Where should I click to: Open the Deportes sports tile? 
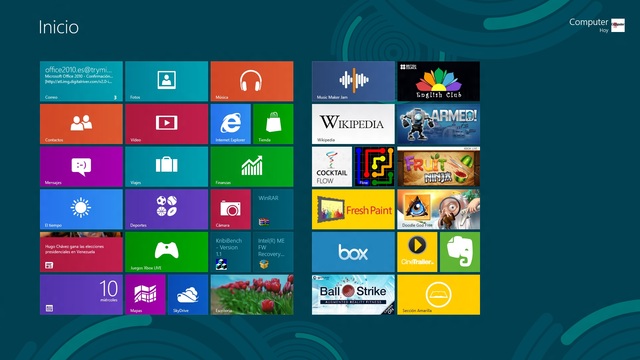167,209
